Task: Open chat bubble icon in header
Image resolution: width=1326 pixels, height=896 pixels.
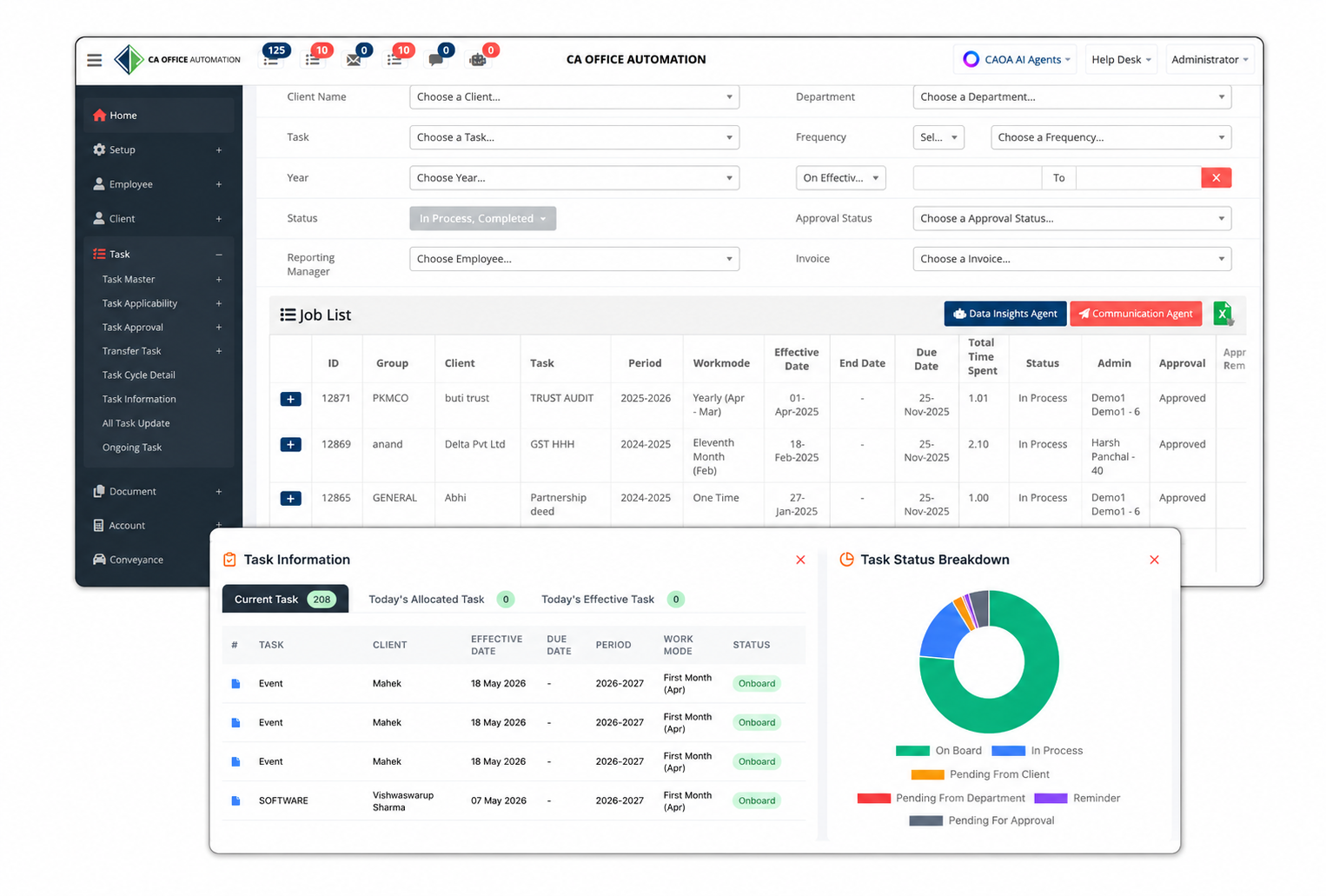Action: [435, 60]
